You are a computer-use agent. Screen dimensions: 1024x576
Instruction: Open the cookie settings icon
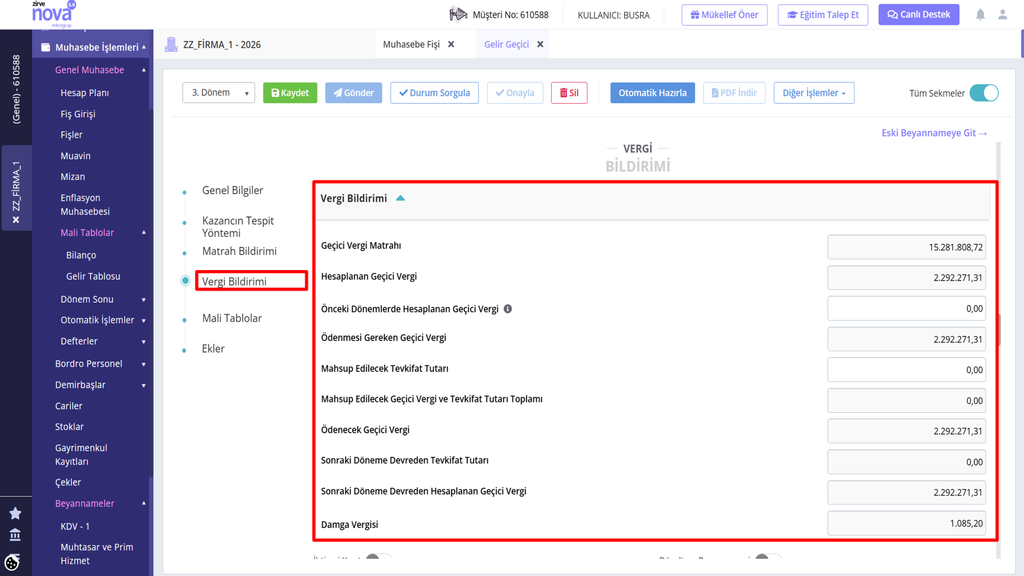(x=12, y=562)
